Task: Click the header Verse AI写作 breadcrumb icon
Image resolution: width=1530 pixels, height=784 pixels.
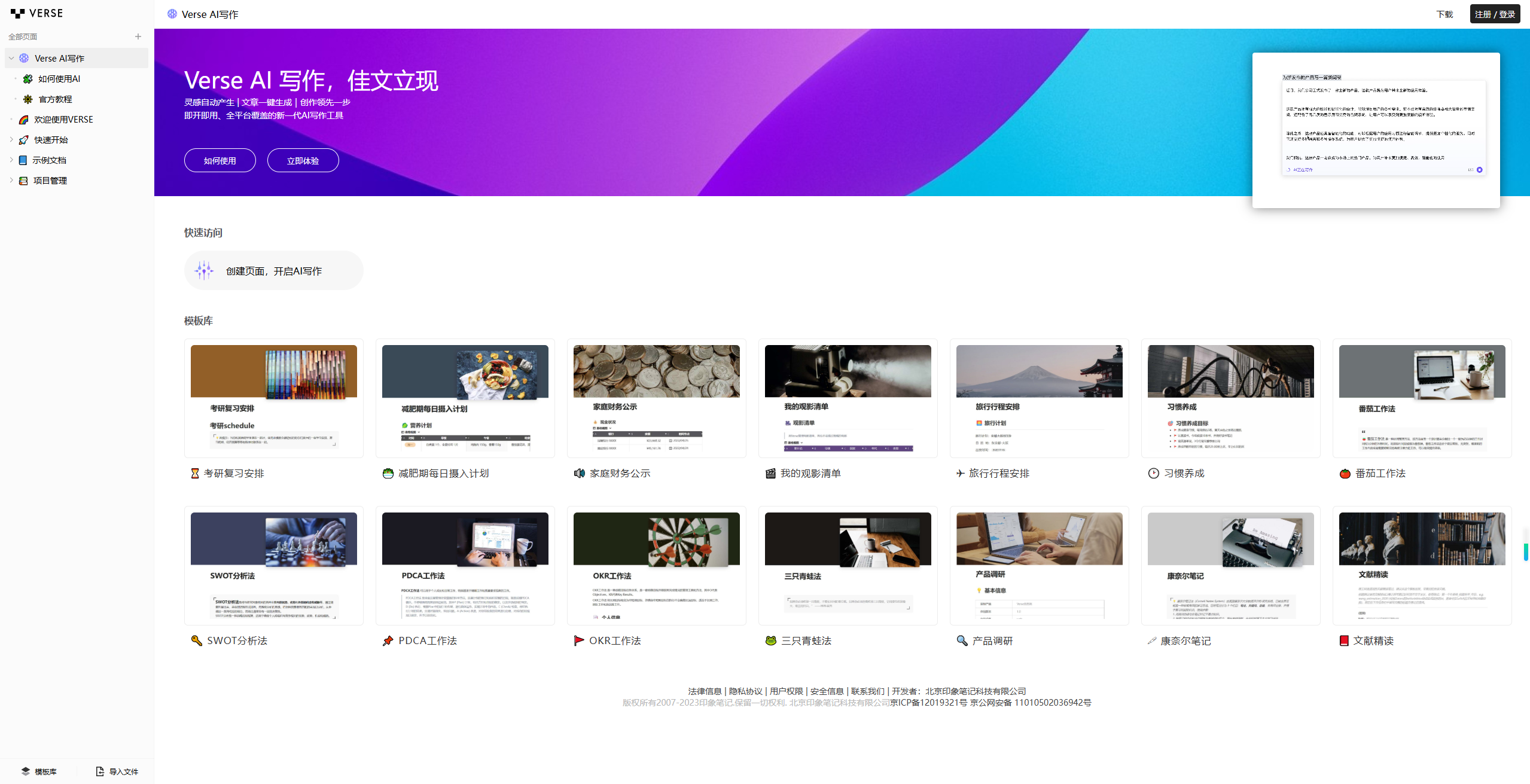Action: point(172,14)
